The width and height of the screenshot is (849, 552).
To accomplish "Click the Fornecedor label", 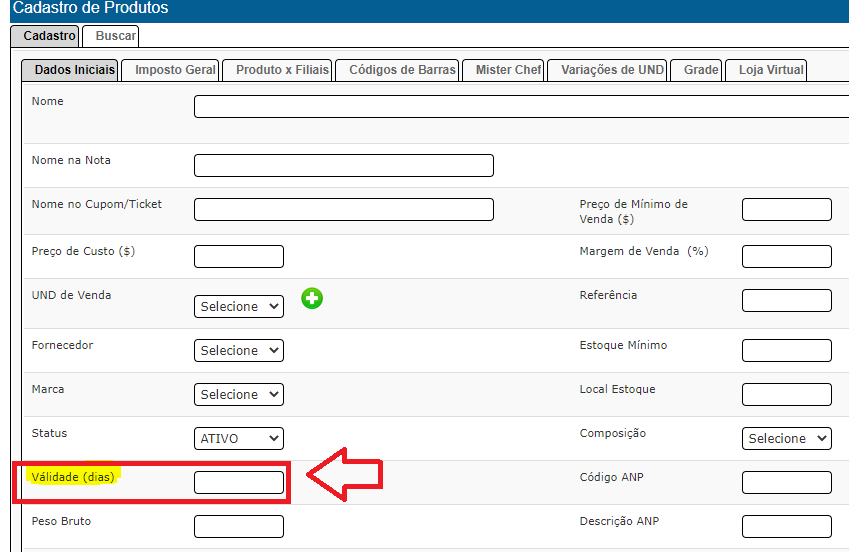I will point(62,345).
